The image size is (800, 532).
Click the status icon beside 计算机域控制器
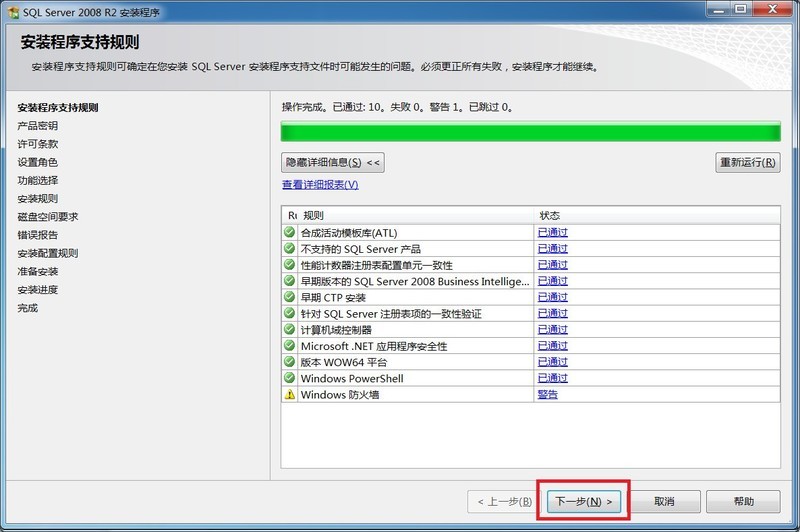point(290,330)
